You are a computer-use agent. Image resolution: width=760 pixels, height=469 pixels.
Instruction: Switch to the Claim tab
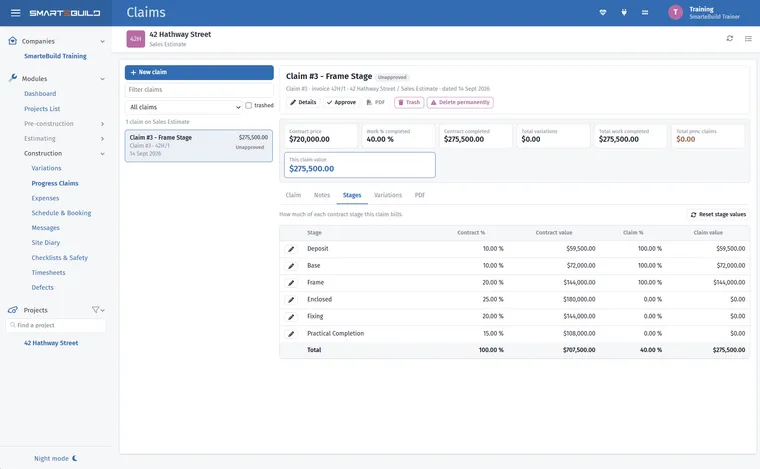293,195
